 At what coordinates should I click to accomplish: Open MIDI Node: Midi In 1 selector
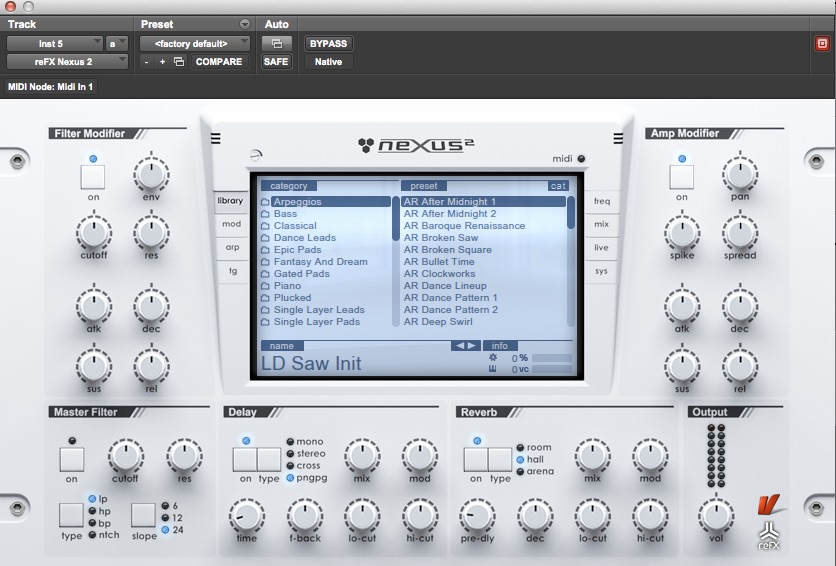[51, 86]
